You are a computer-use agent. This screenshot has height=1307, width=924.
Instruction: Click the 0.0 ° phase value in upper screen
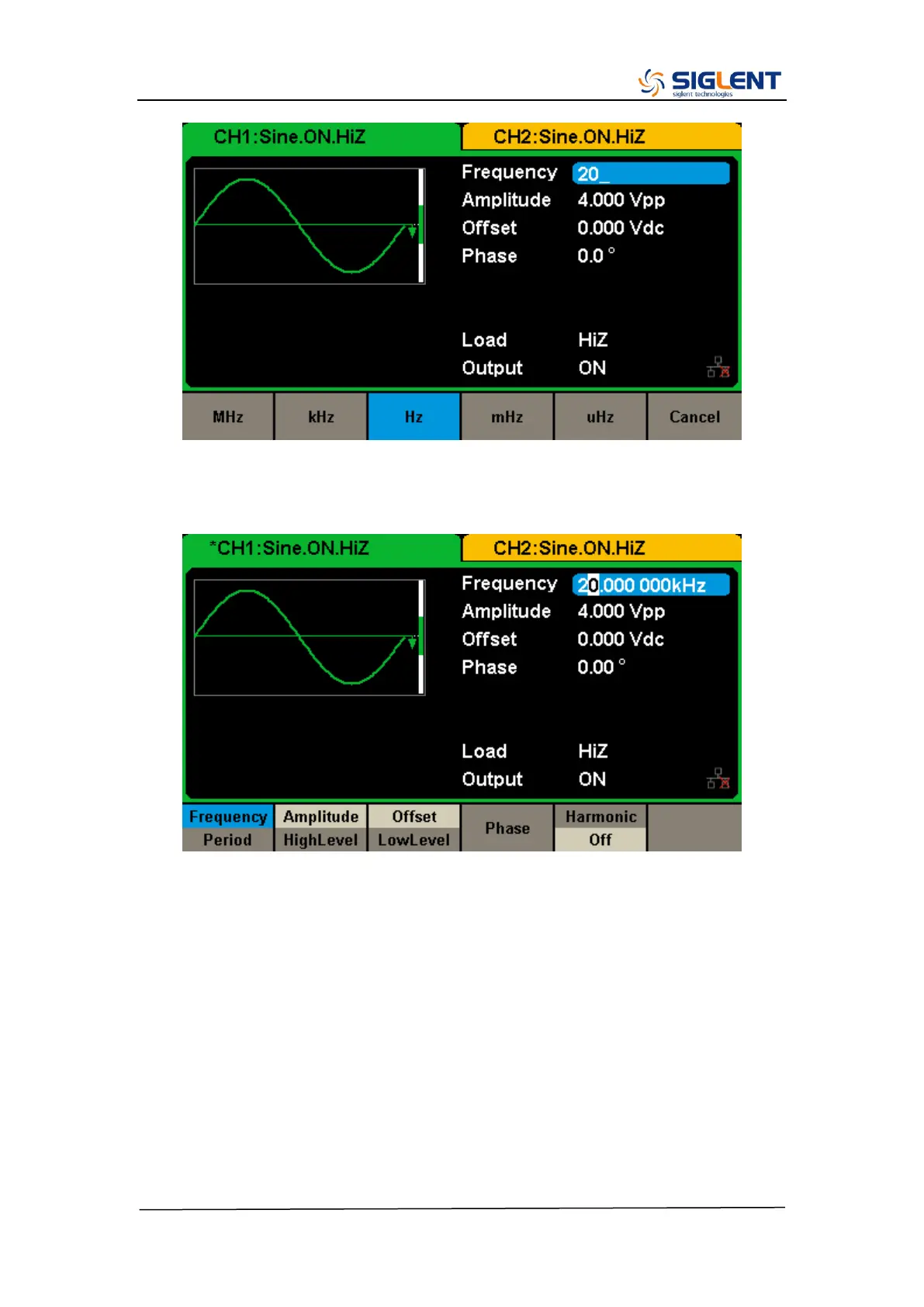pos(597,255)
